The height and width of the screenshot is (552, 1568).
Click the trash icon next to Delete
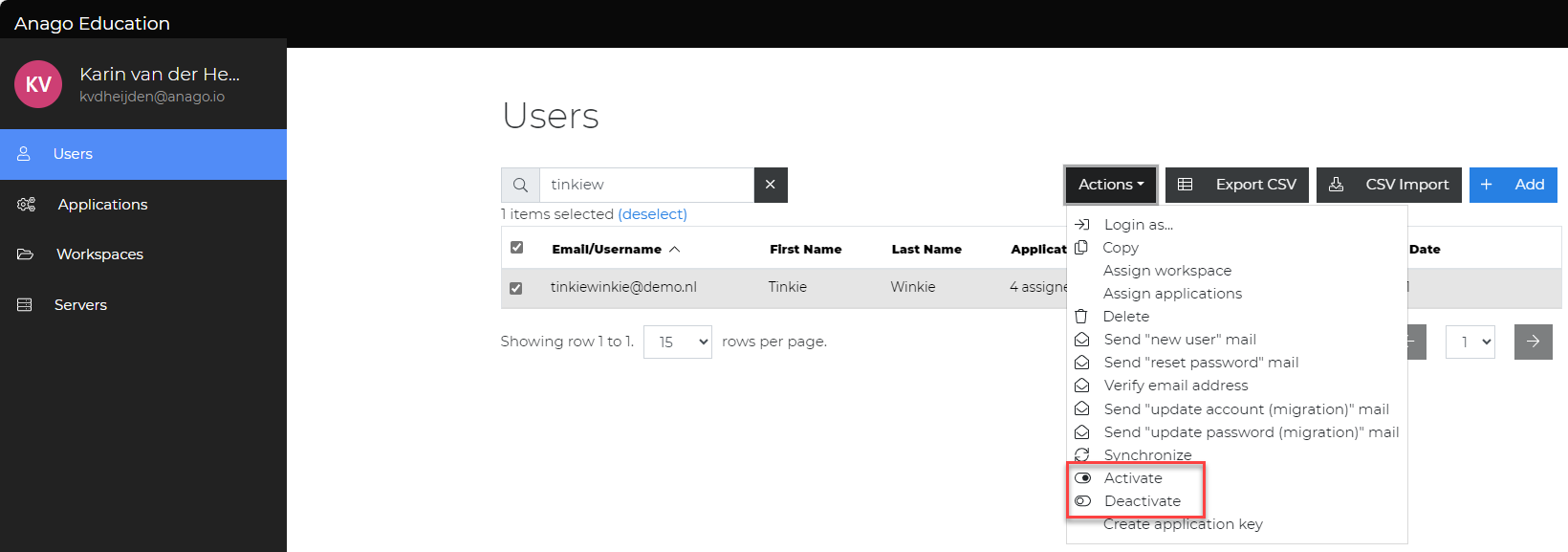1081,317
